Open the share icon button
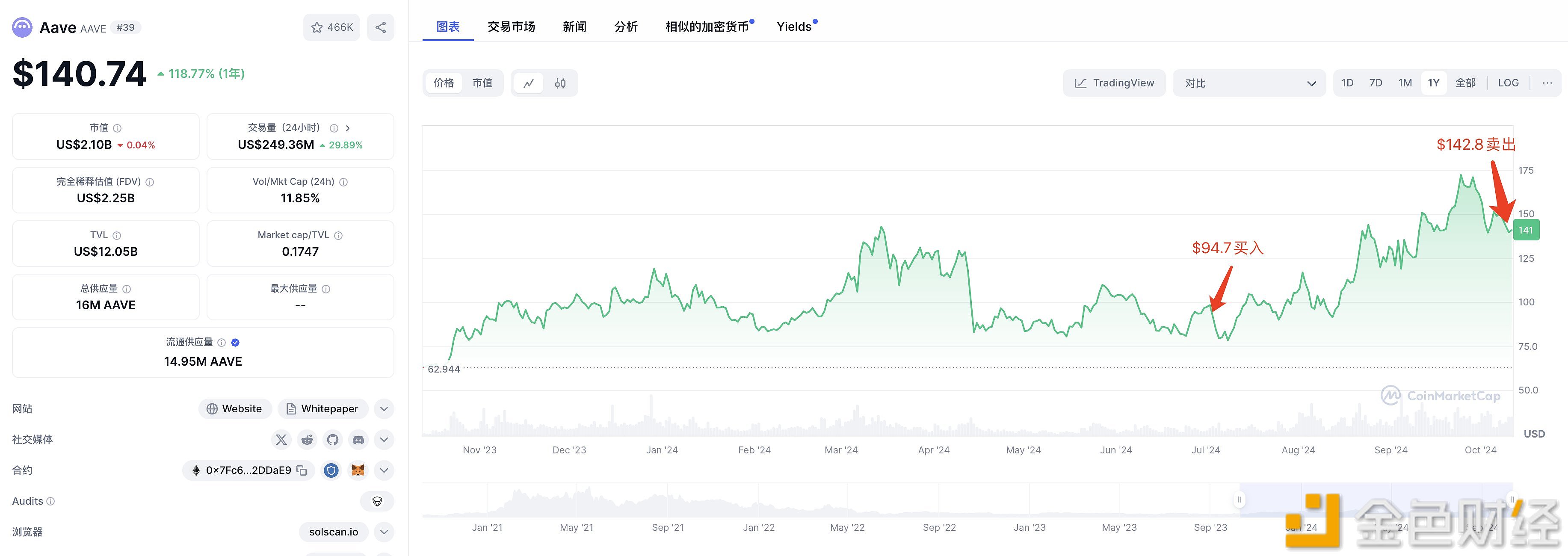 [x=380, y=27]
